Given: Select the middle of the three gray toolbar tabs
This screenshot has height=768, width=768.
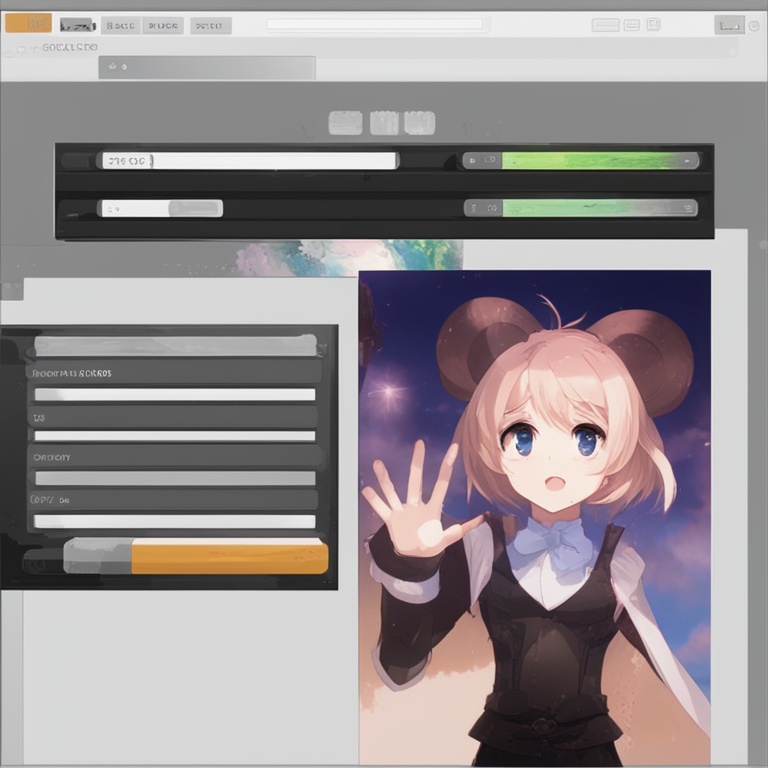Looking at the screenshot, I should 163,25.
